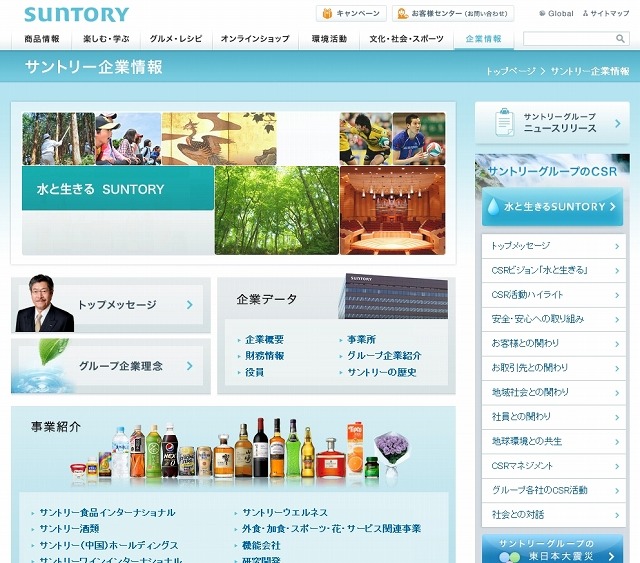
Task: Click the chevron on CSR活動ハイライト row
Action: click(x=617, y=295)
